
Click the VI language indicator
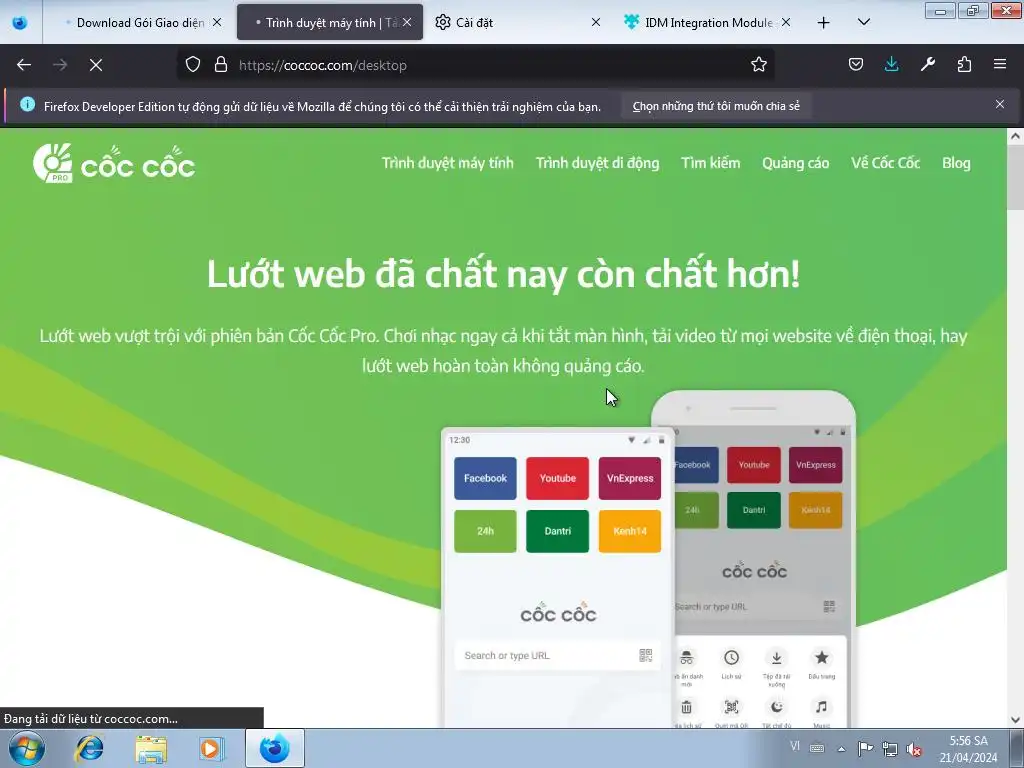[x=795, y=746]
